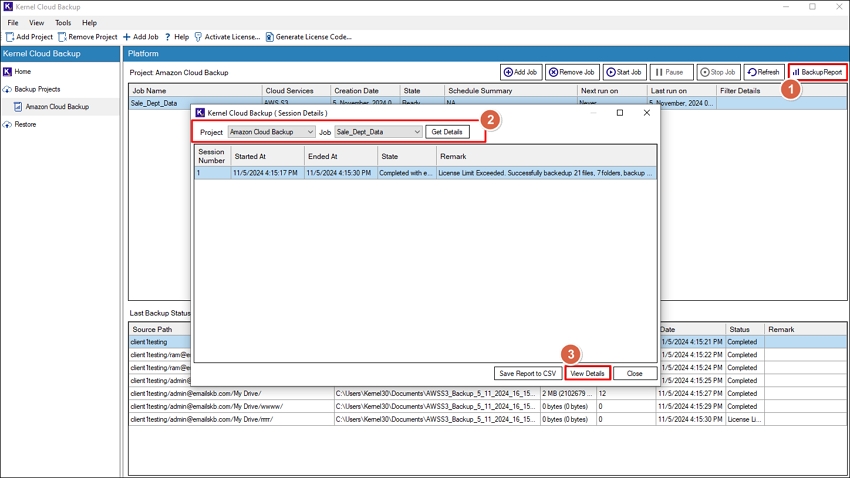This screenshot has height=478, width=850.
Task: Open the File menu
Action: pos(13,23)
